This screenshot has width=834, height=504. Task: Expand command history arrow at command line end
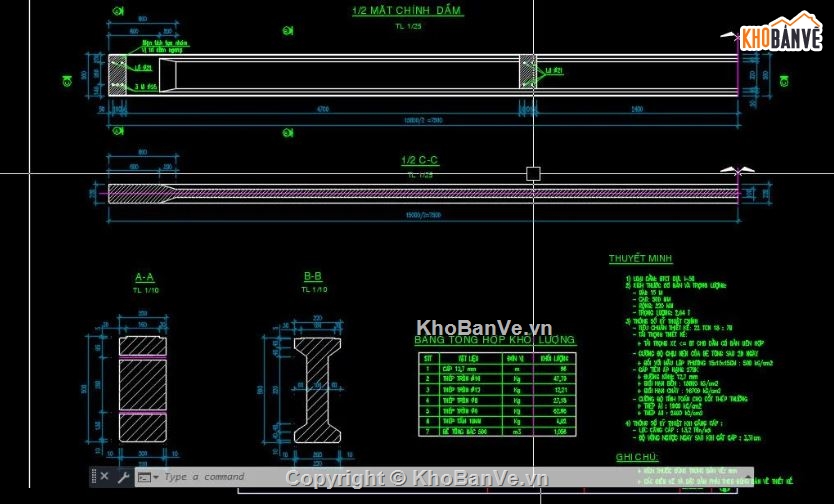[x=749, y=477]
